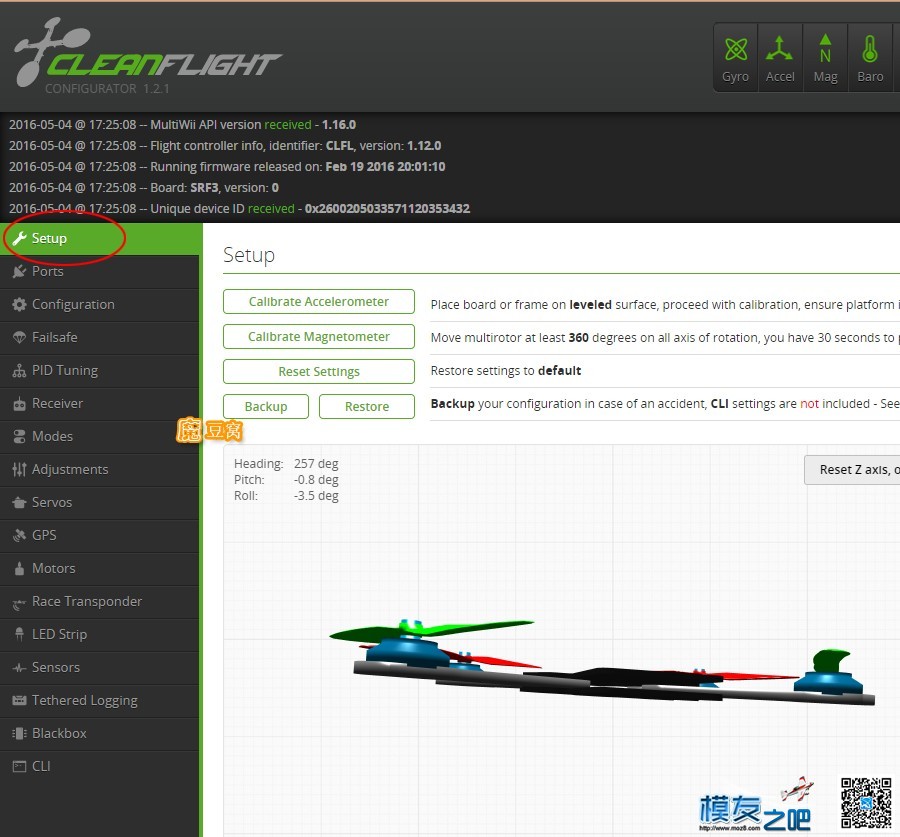The image size is (900, 837).
Task: Click the wrench icon beside Setup
Action: [x=20, y=238]
